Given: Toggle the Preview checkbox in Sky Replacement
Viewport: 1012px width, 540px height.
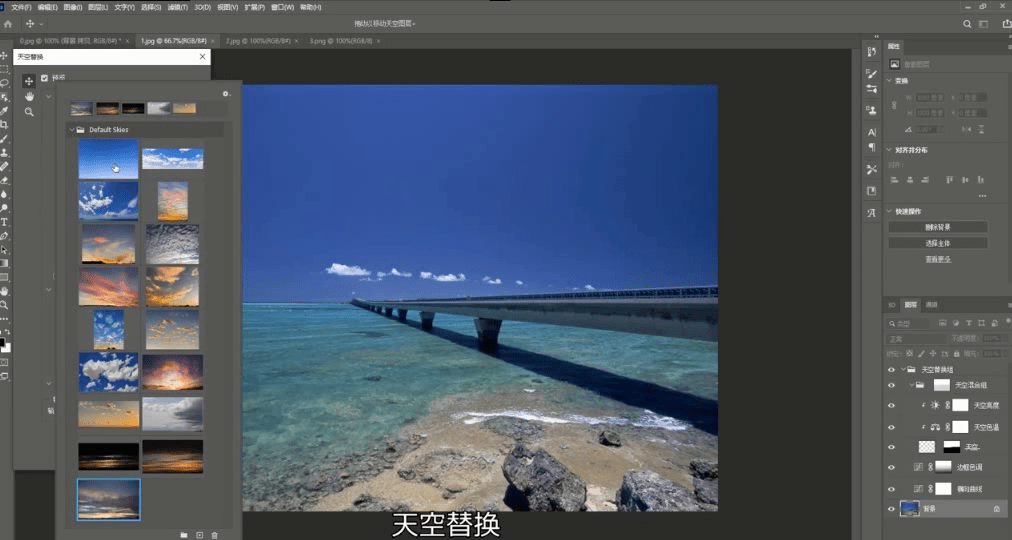Looking at the screenshot, I should pos(45,78).
